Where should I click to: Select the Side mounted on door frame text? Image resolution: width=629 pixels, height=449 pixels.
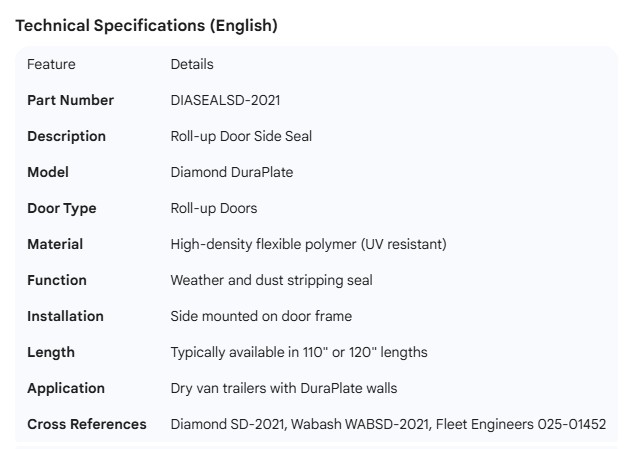coord(261,316)
